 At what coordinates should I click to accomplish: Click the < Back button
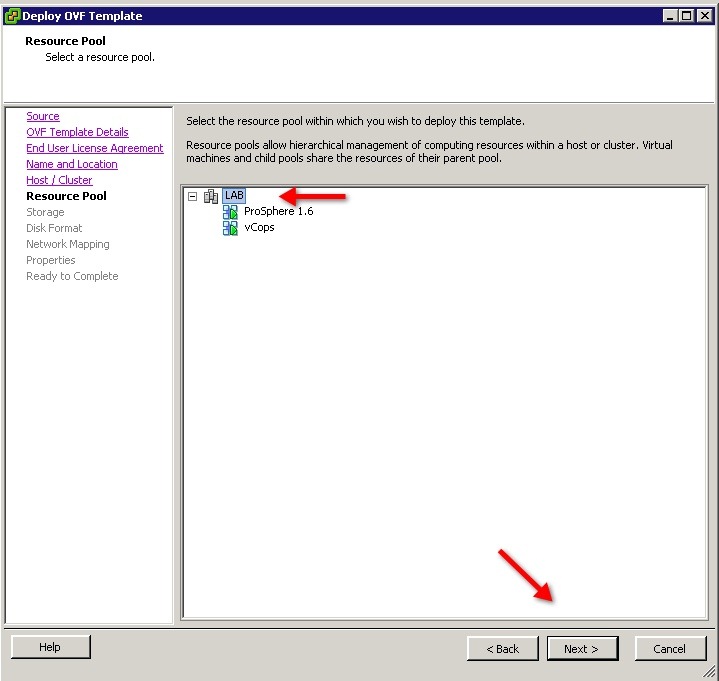[502, 649]
